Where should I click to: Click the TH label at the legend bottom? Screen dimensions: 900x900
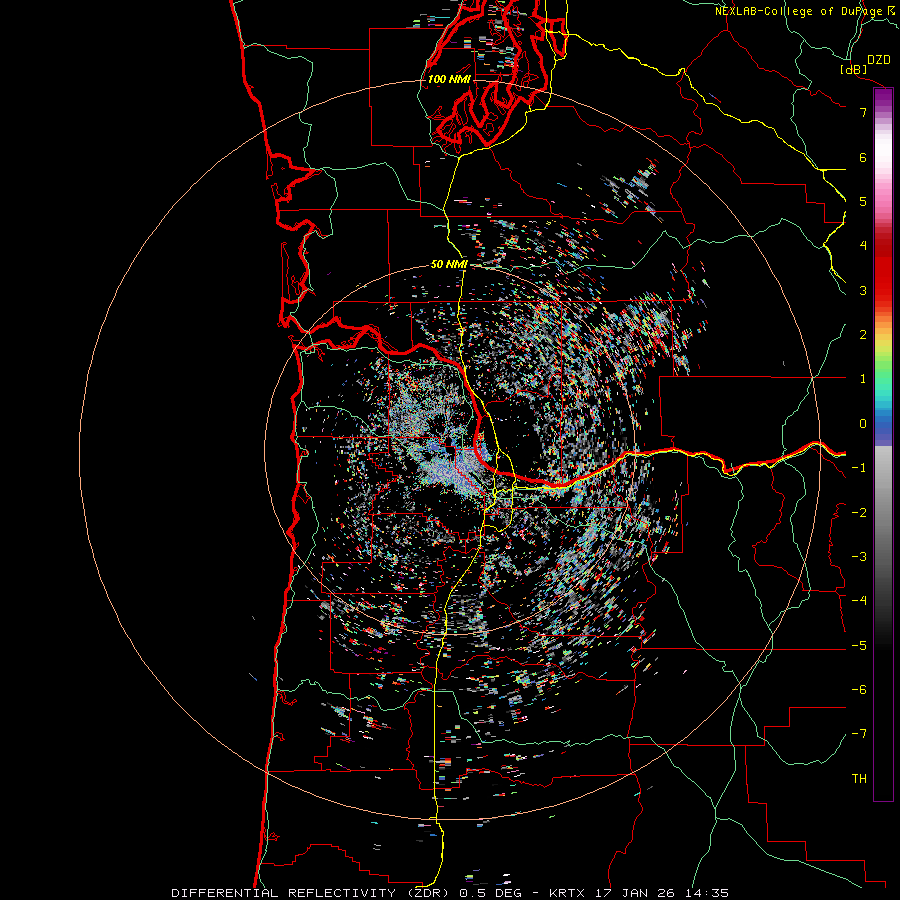click(859, 778)
